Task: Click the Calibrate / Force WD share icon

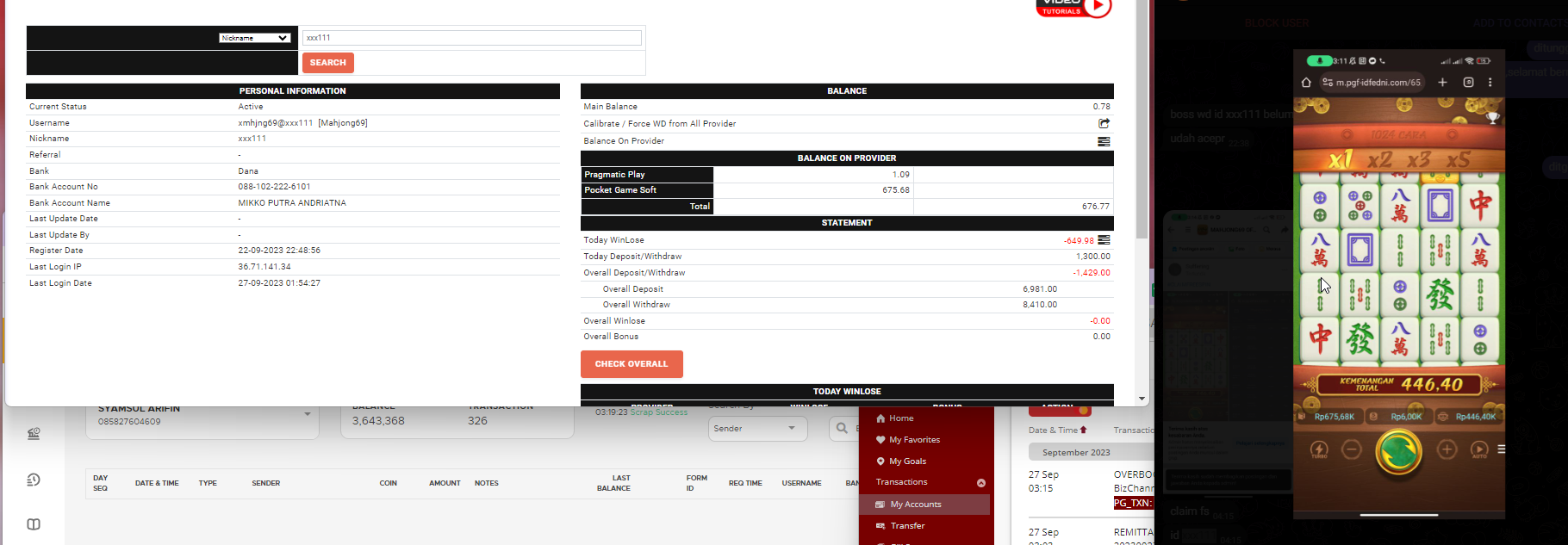Action: point(1104,123)
